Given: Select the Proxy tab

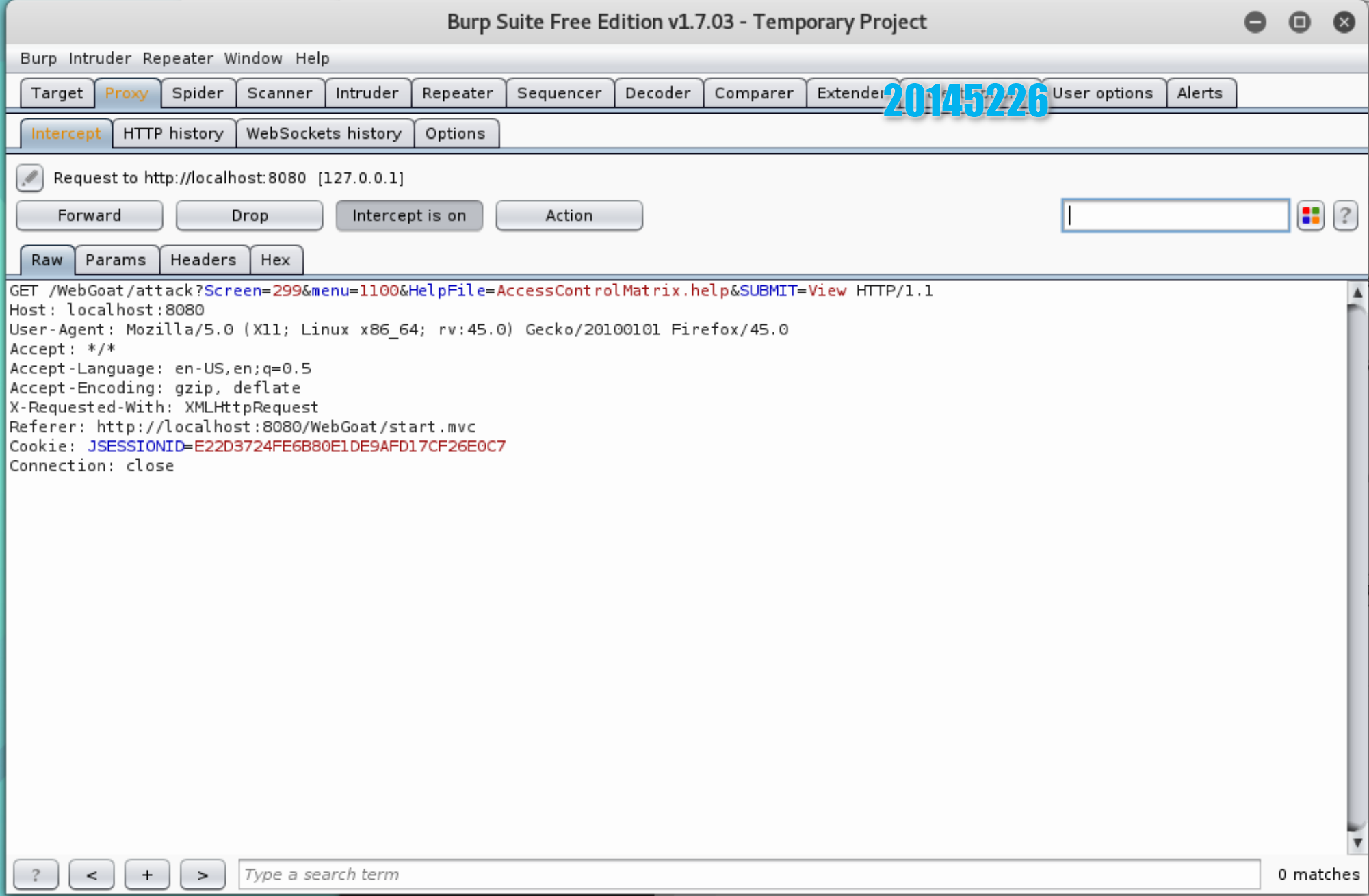Looking at the screenshot, I should pyautogui.click(x=127, y=93).
